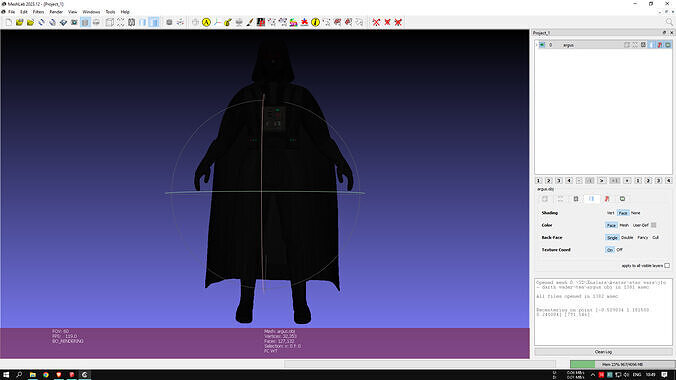
Task: Click the ENG language indicator in tray
Action: [x=637, y=375]
